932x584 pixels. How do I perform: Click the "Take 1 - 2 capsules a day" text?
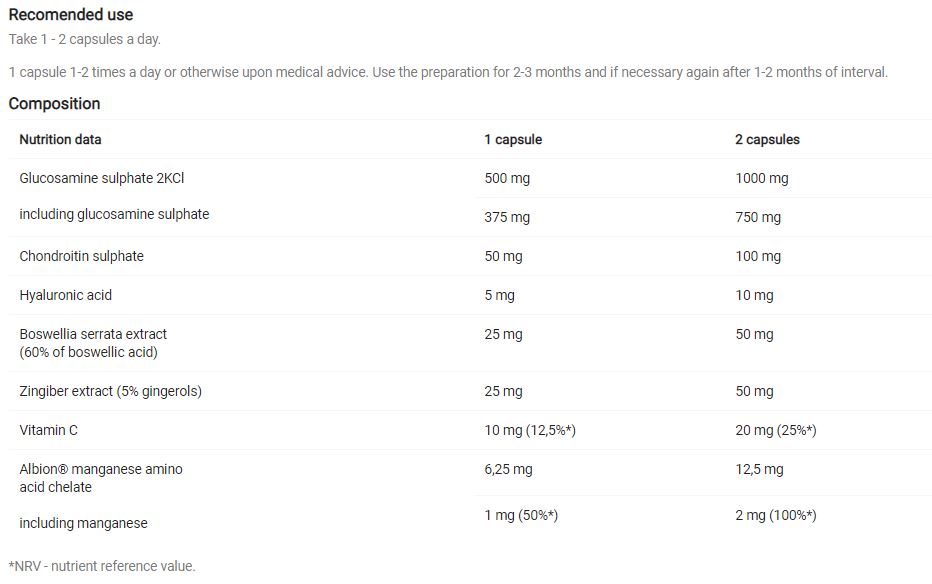(85, 39)
